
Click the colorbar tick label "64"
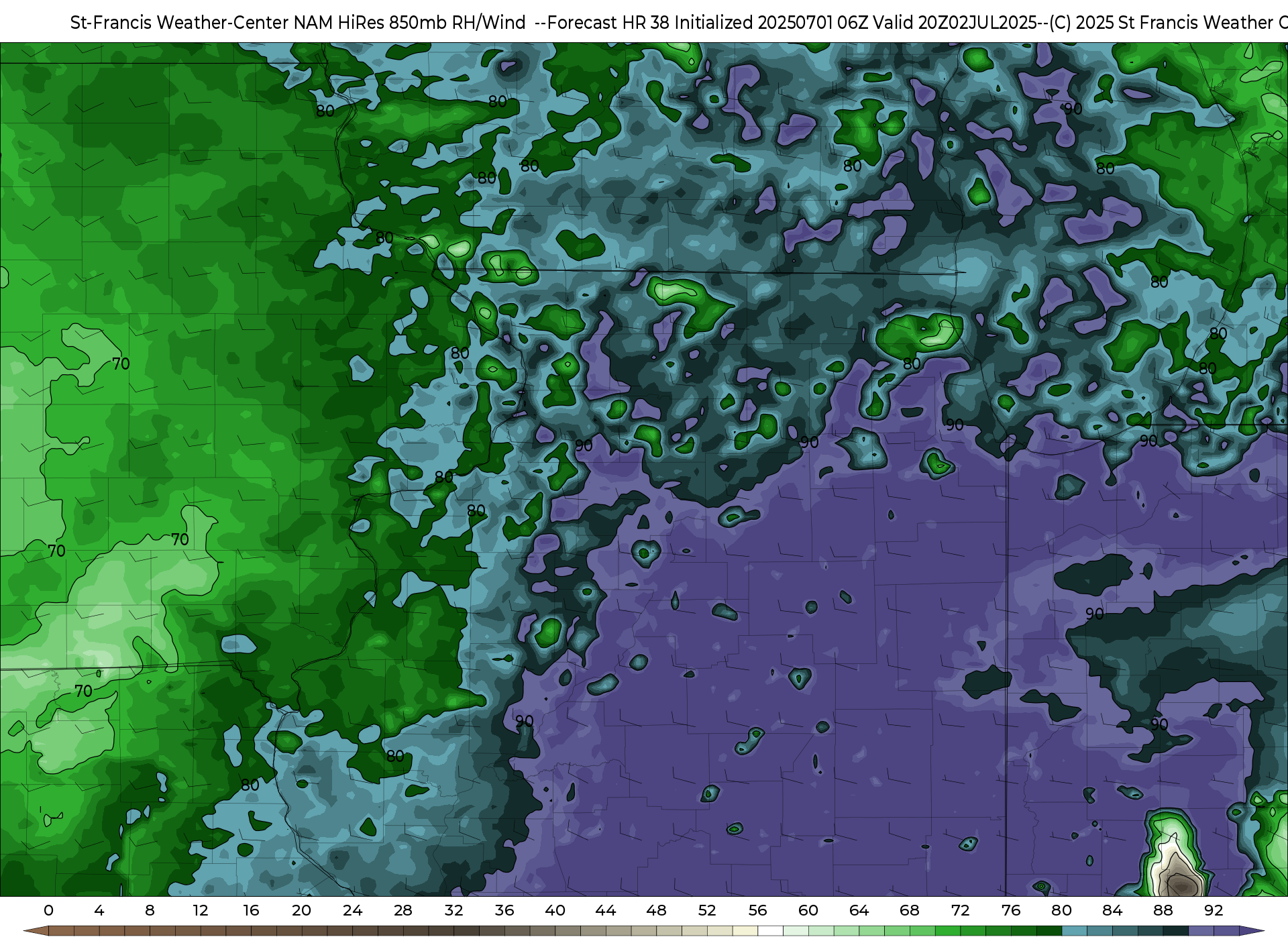point(859,911)
